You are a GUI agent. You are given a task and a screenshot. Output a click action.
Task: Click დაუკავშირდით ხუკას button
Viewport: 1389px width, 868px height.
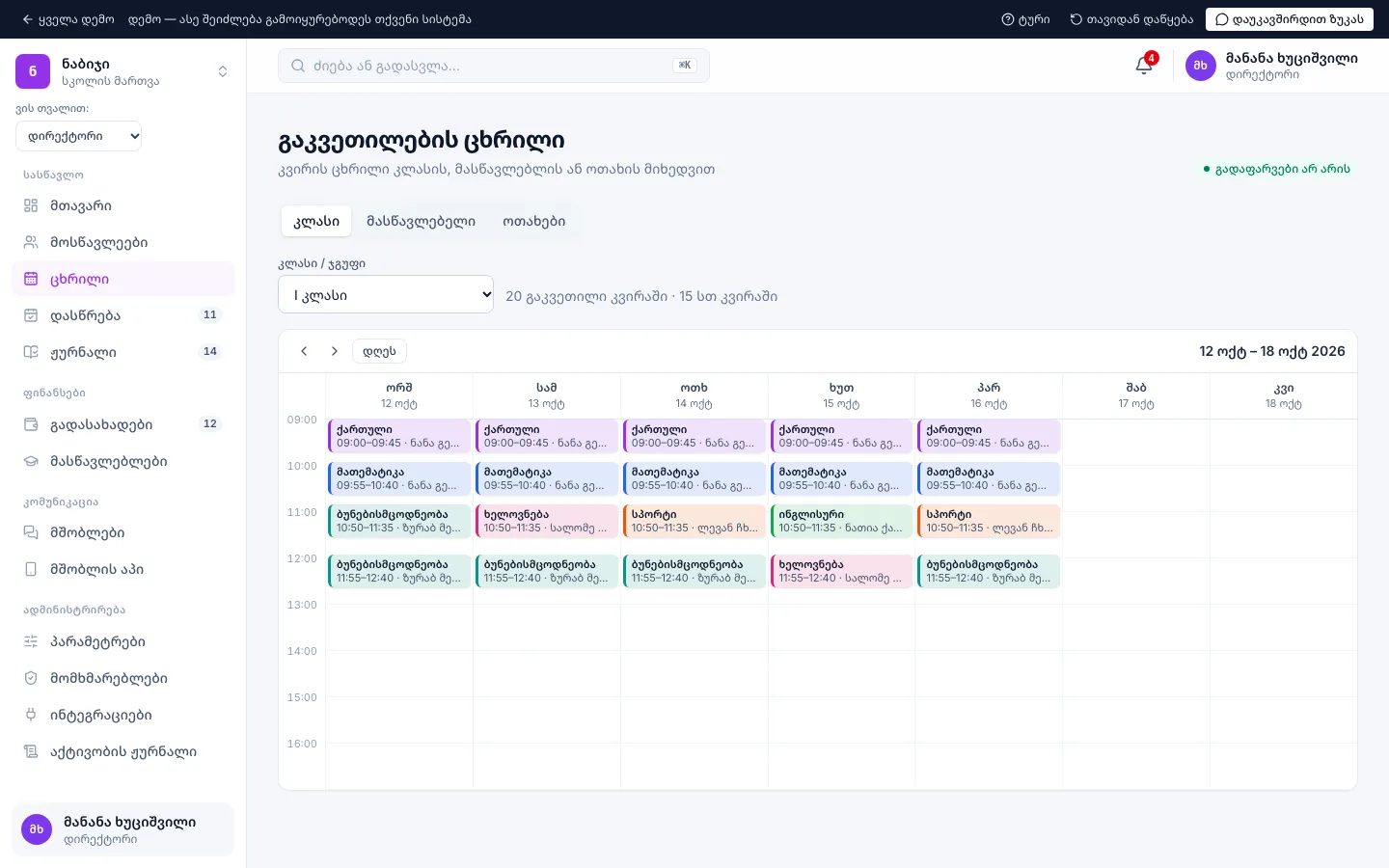1290,19
